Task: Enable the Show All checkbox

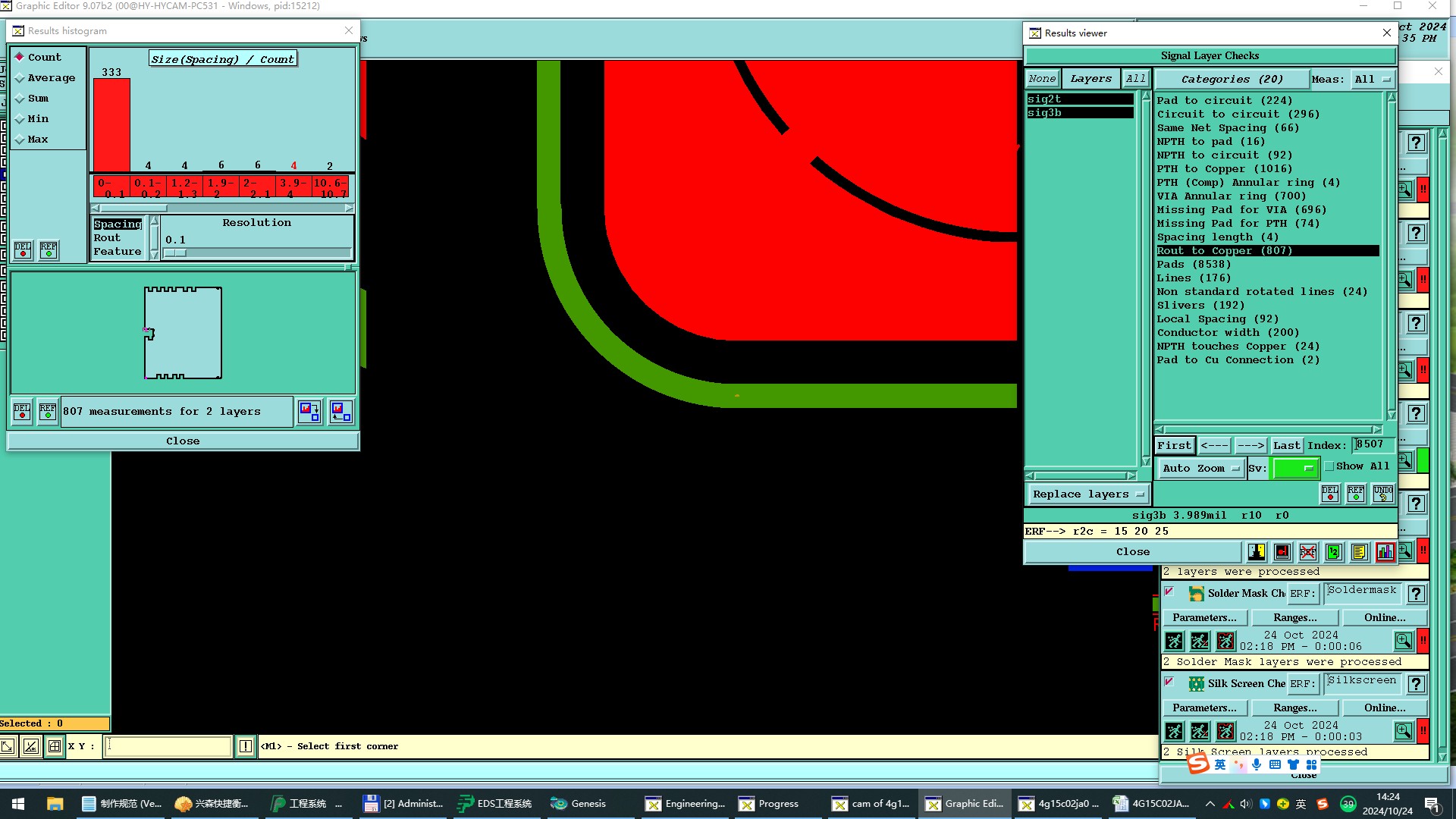Action: (1329, 466)
